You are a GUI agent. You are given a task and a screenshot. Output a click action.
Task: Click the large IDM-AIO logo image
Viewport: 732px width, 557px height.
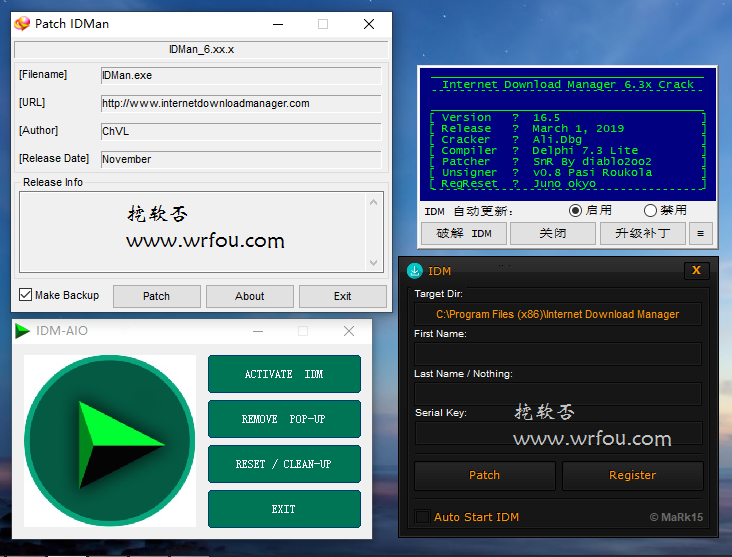tap(110, 441)
